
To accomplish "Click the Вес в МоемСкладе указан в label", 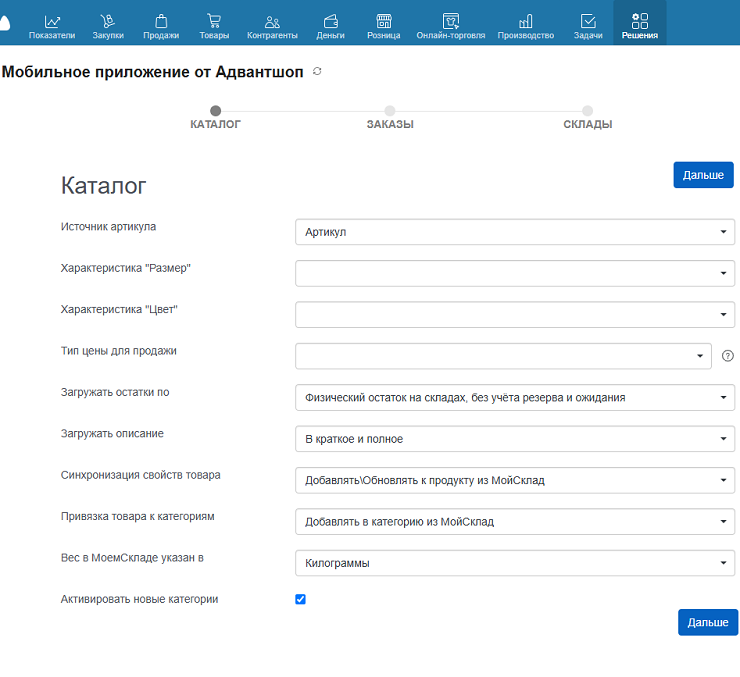I will [132, 558].
